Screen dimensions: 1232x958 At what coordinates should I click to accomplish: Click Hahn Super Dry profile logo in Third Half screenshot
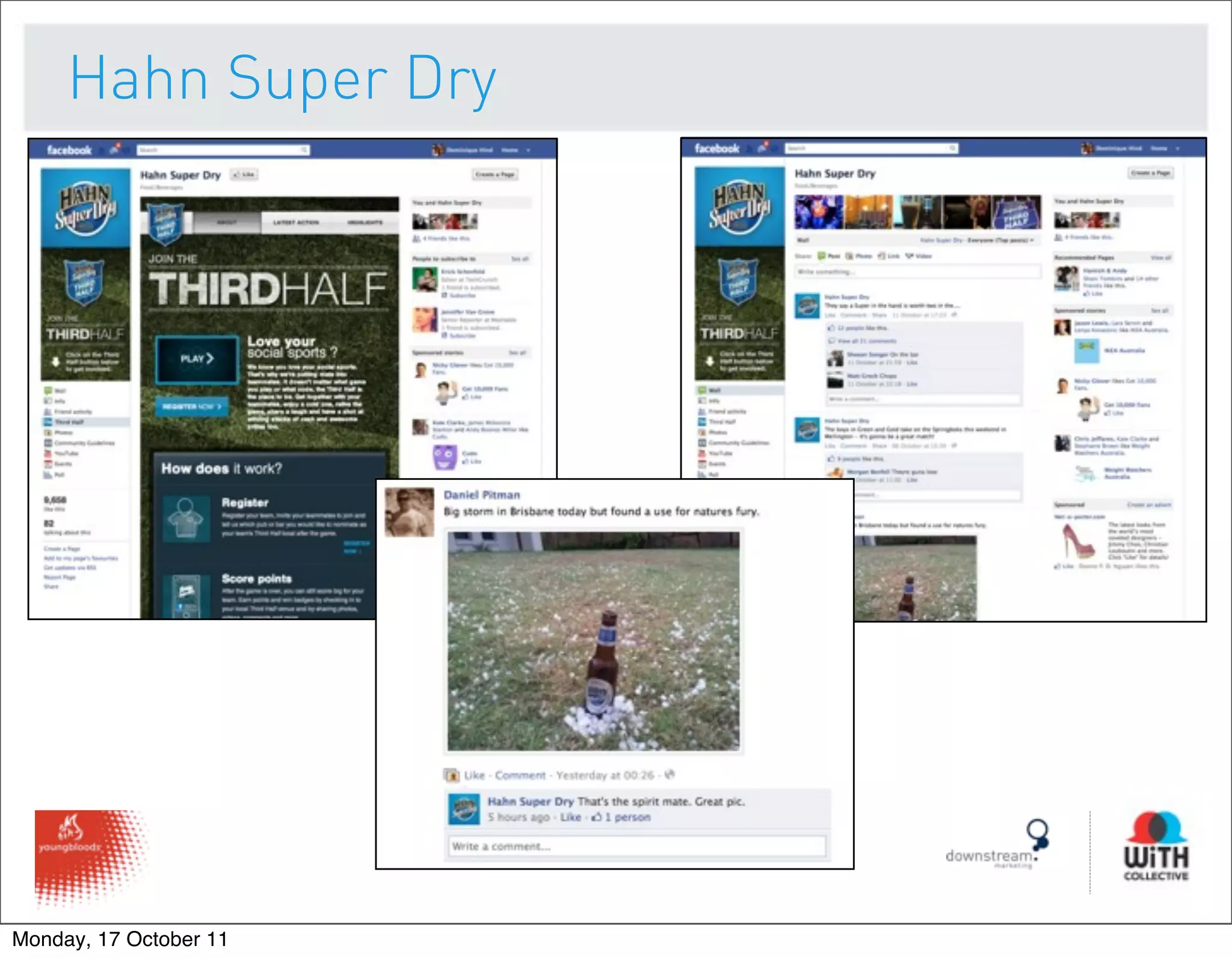tap(85, 208)
